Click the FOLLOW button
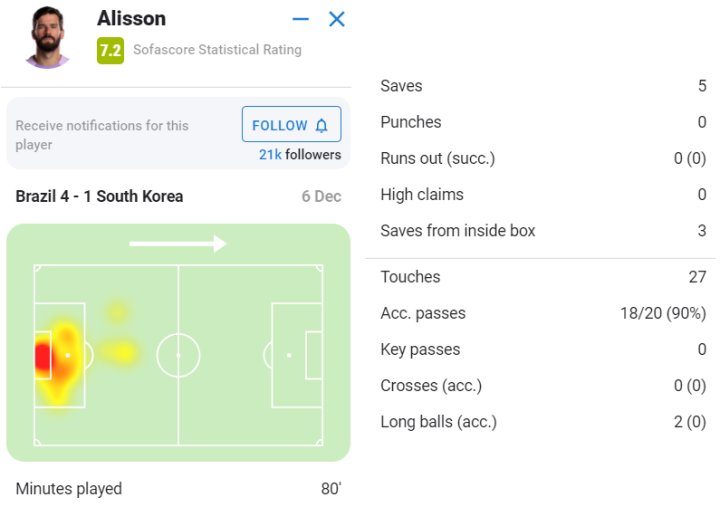 pos(291,125)
